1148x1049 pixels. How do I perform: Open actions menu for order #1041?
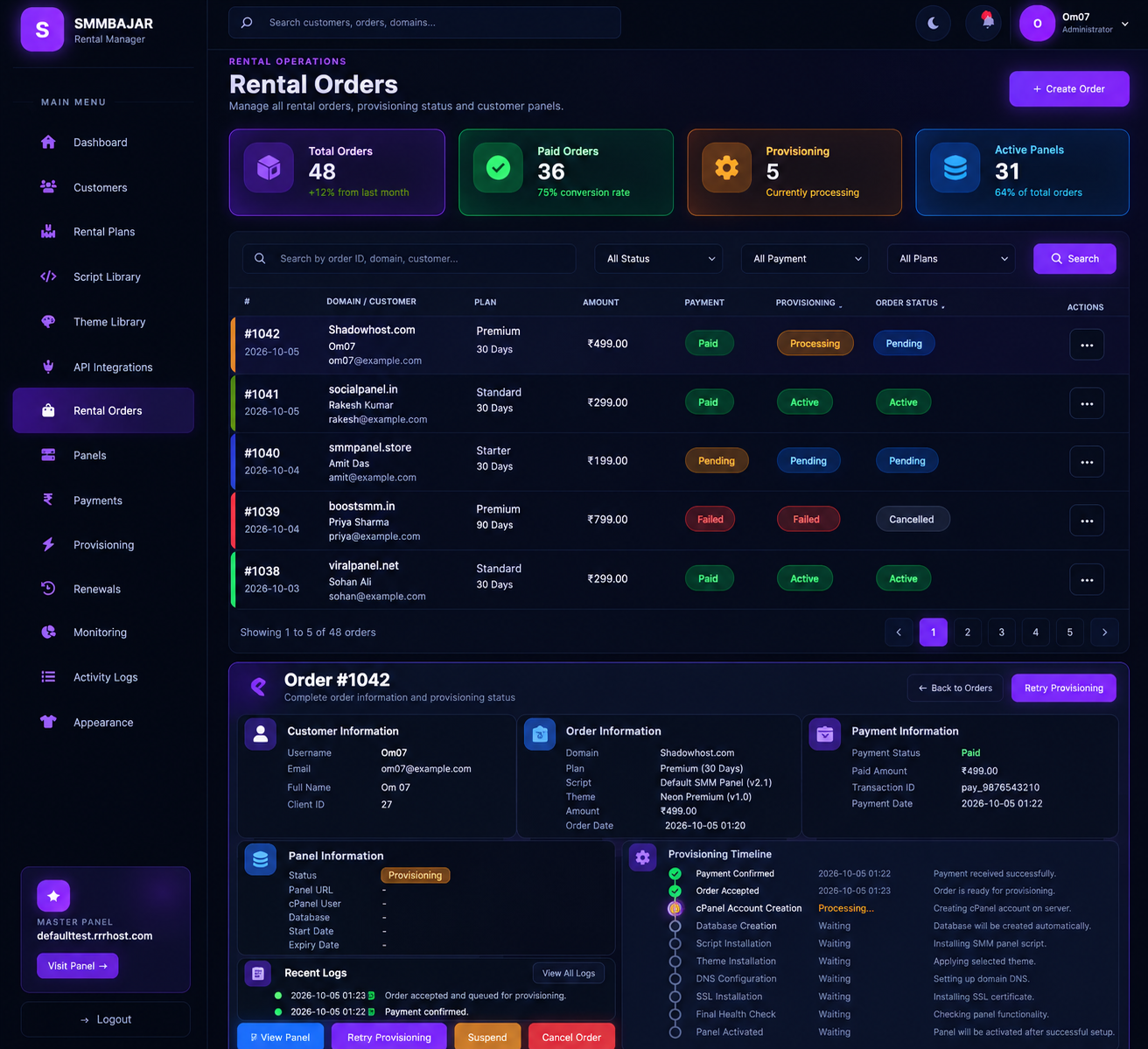1087,403
